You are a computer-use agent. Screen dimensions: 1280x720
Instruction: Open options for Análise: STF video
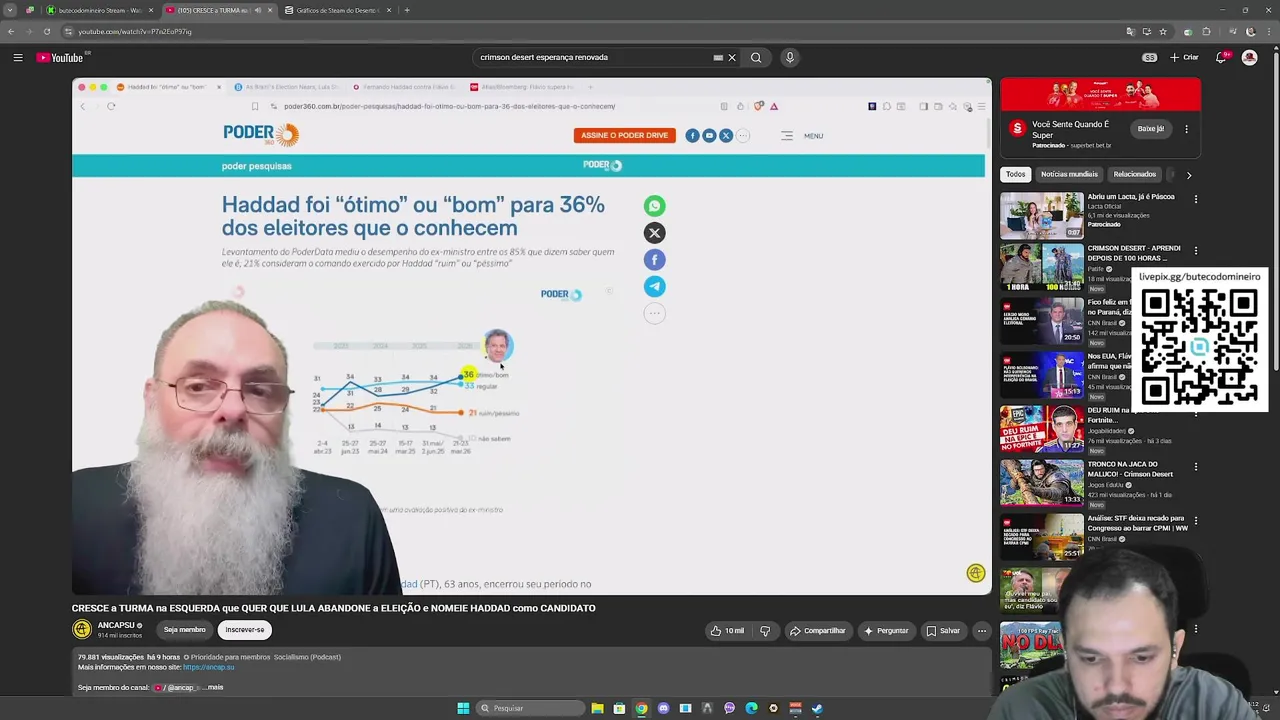[1195, 521]
